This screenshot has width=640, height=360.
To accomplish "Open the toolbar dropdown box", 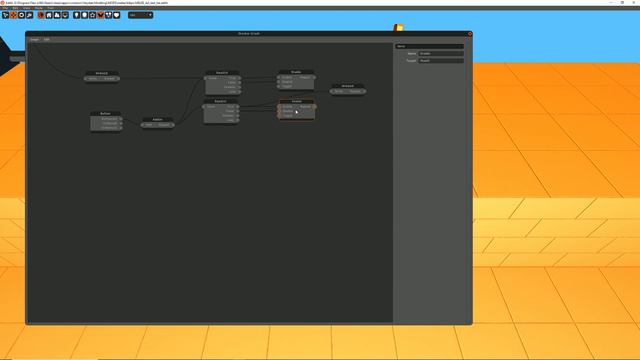I will tap(140, 15).
